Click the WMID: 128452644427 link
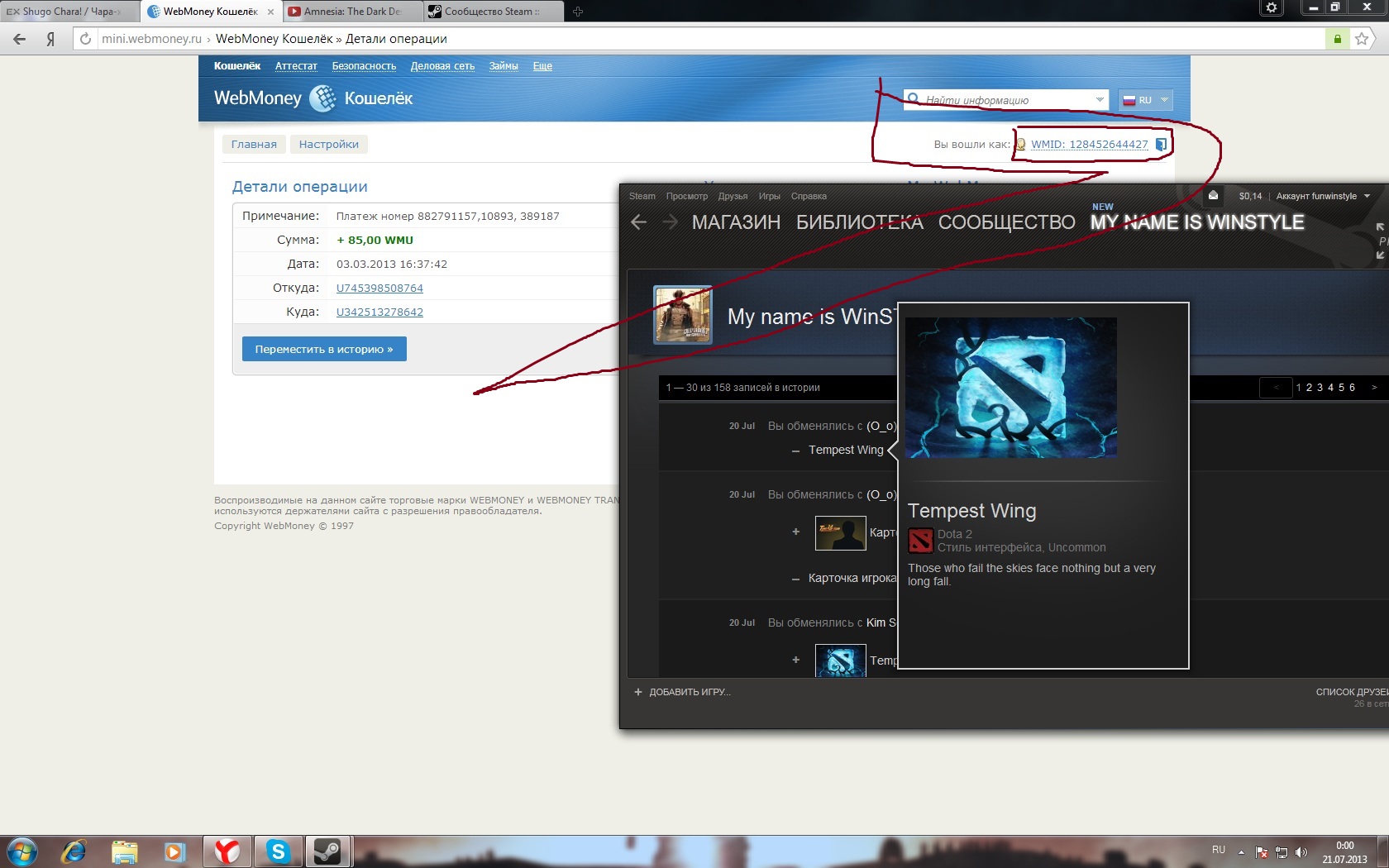The image size is (1389, 868). pos(1090,145)
